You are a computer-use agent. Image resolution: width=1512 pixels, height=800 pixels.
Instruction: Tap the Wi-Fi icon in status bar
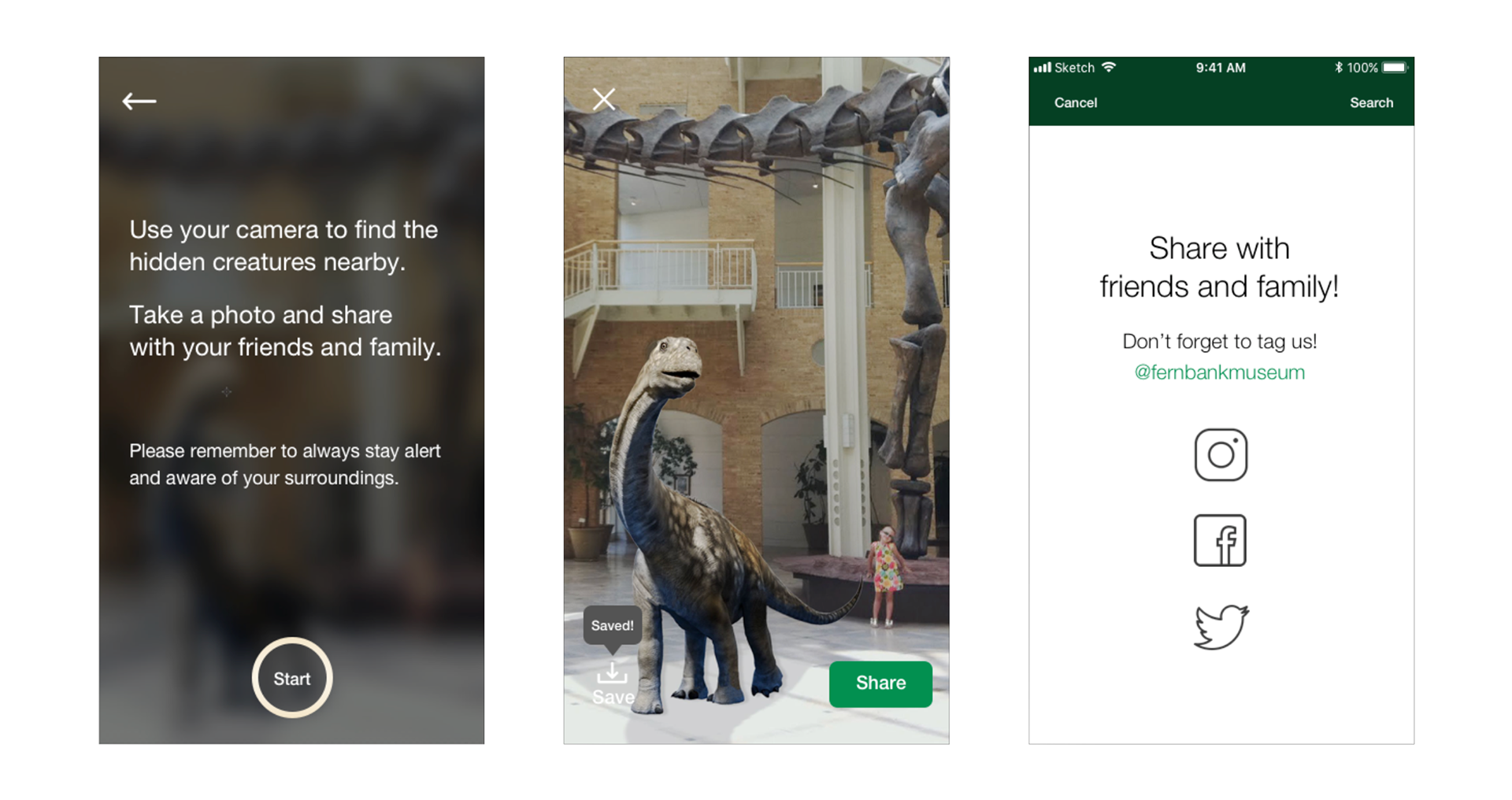pyautogui.click(x=1109, y=67)
